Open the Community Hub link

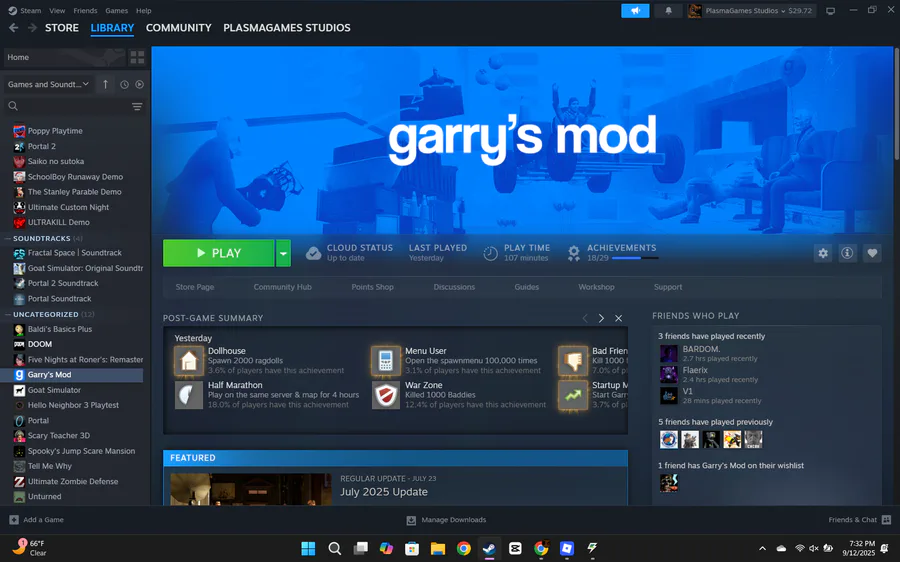point(282,287)
